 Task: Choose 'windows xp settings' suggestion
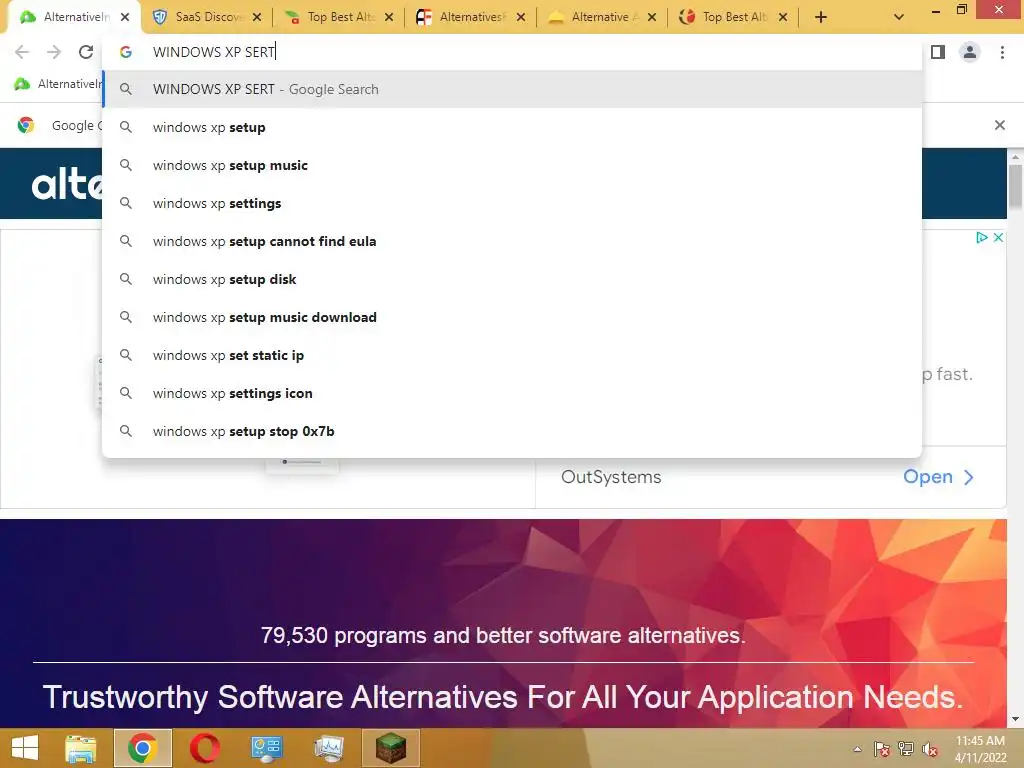[513, 203]
